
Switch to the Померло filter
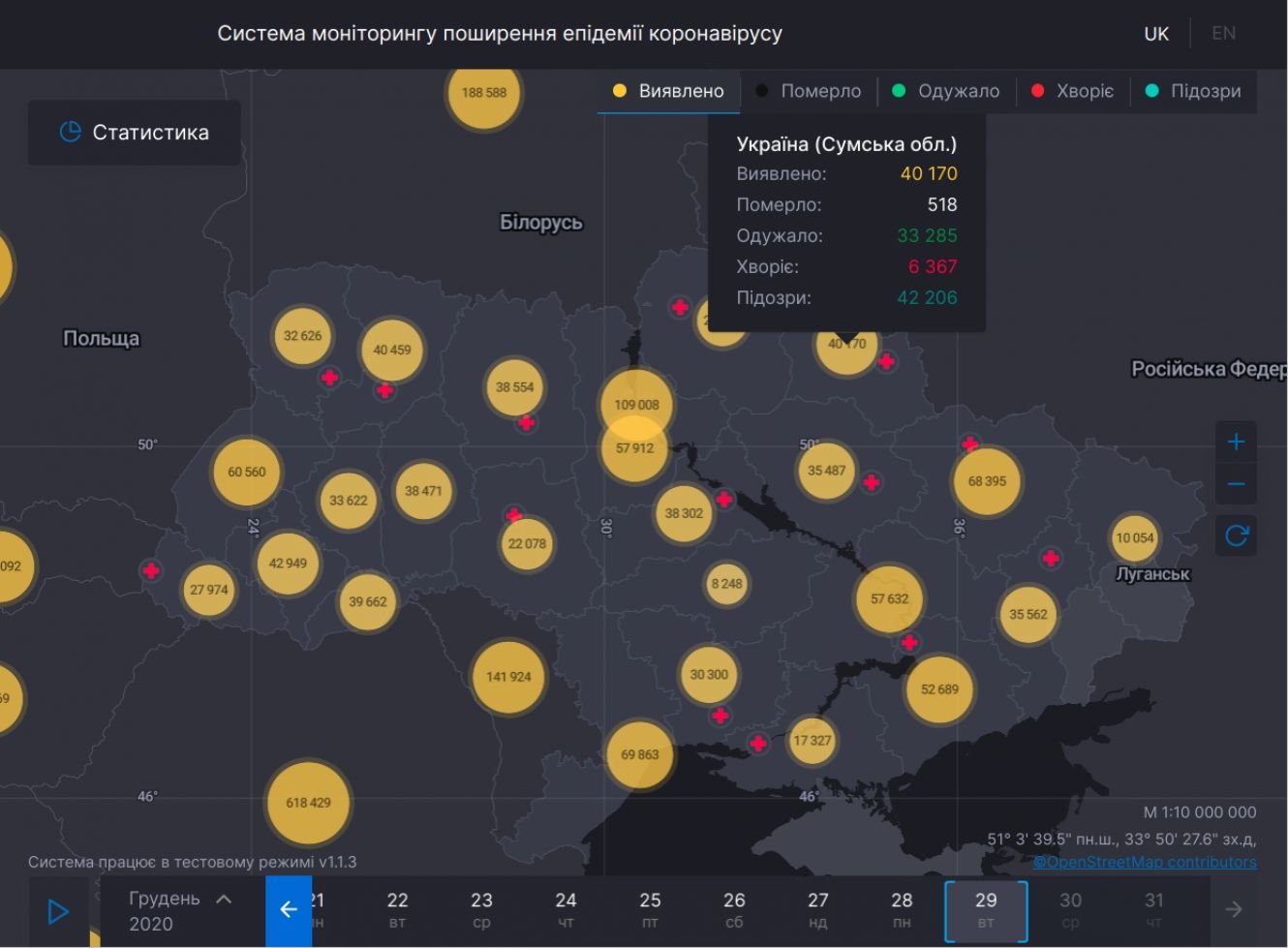[808, 91]
